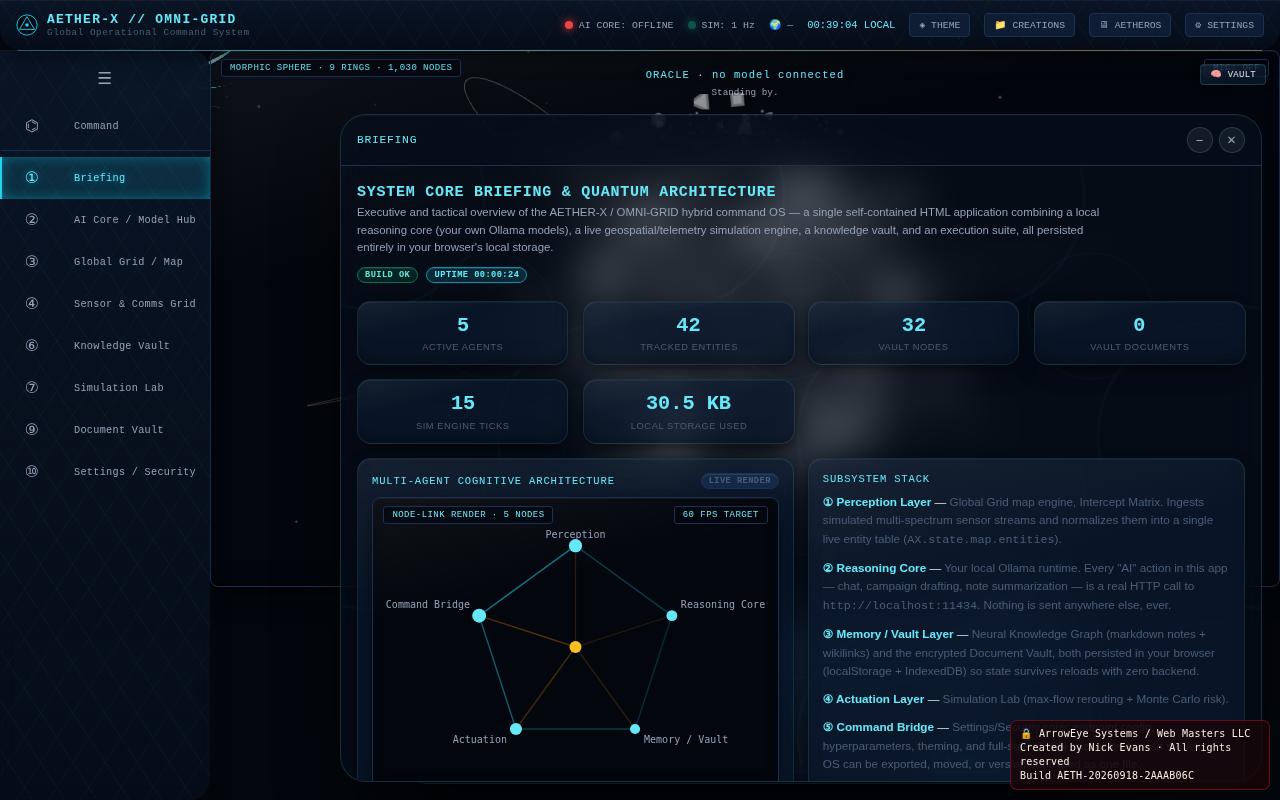Launch AETHEROS from the top bar

tap(1130, 25)
